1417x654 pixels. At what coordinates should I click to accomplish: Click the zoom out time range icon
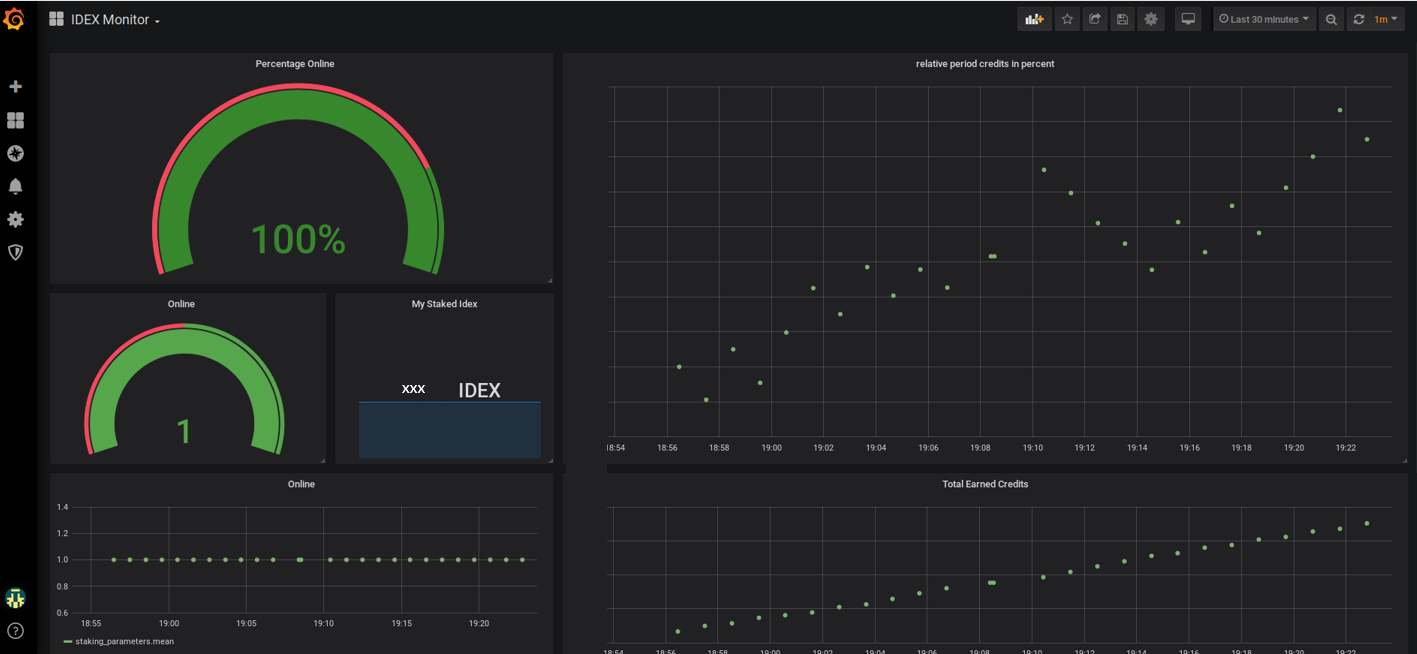pyautogui.click(x=1331, y=19)
